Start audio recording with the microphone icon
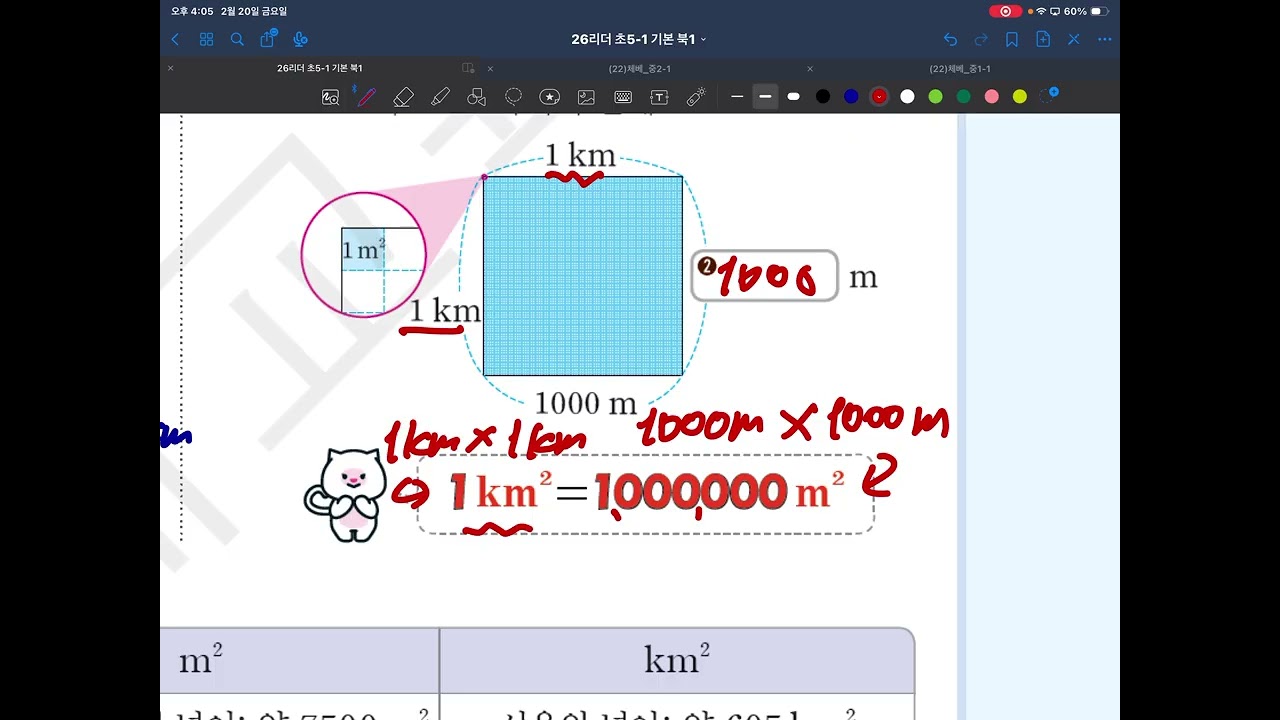Image resolution: width=1280 pixels, height=720 pixels. [299, 39]
